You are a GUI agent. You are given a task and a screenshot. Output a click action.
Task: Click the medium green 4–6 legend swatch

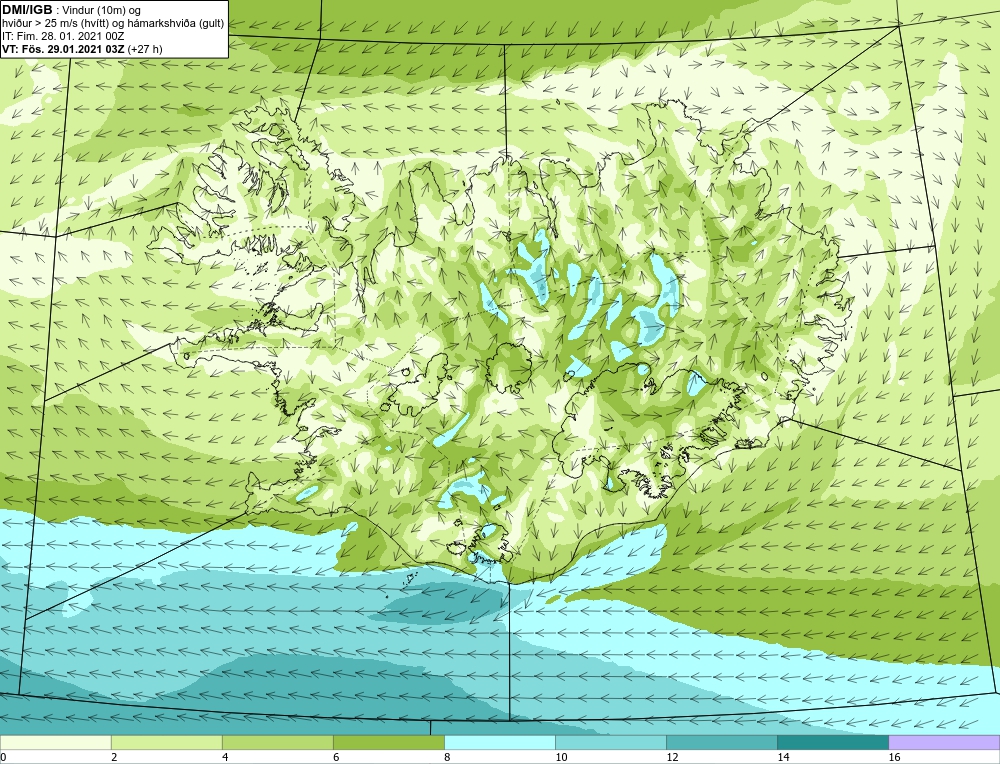[277, 742]
